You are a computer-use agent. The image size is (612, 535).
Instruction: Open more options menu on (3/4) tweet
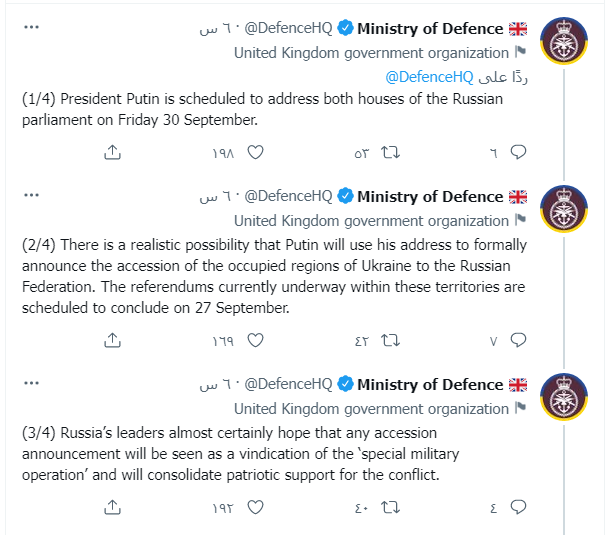(x=31, y=384)
